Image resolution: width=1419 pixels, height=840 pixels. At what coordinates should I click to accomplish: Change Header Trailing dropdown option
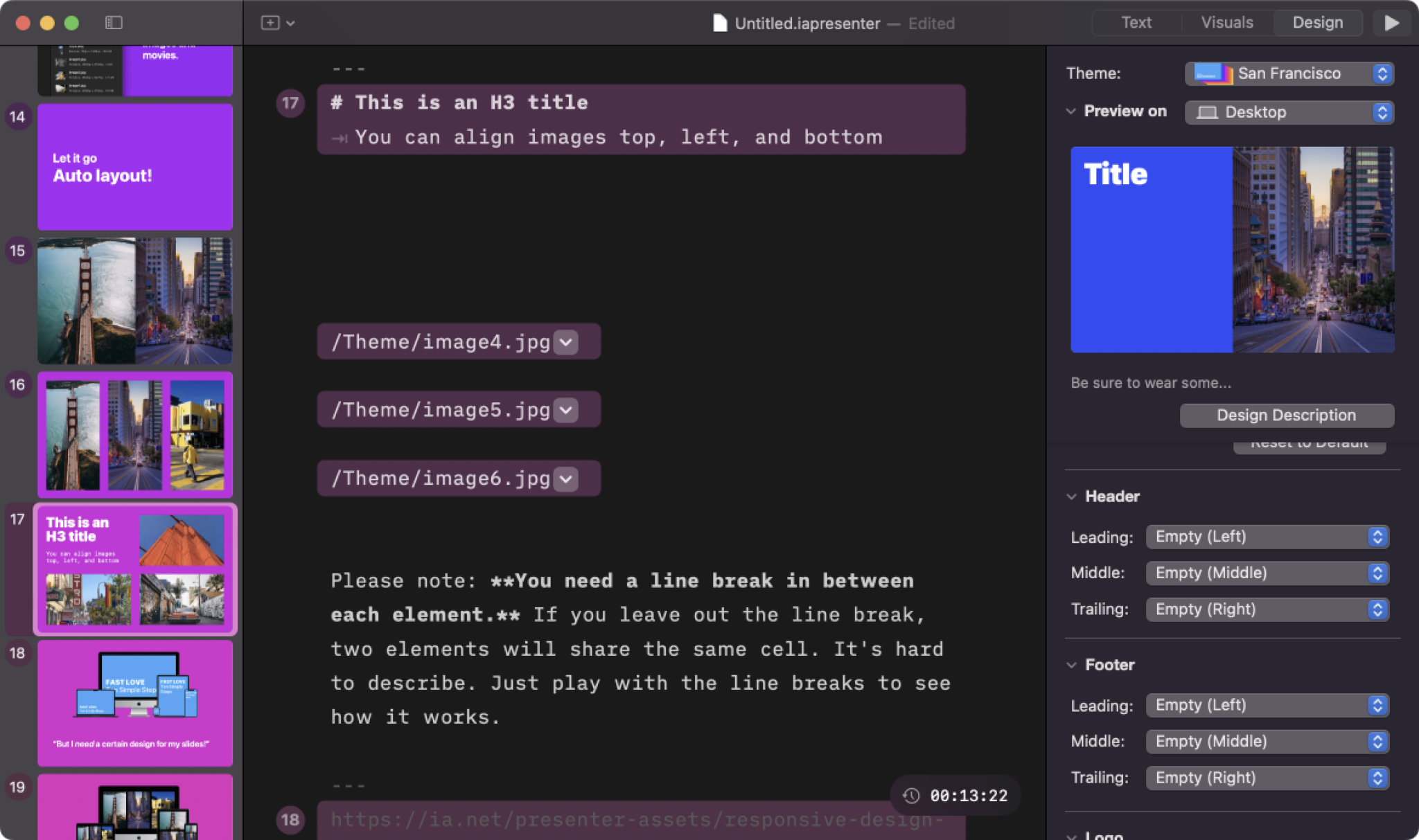[1265, 609]
